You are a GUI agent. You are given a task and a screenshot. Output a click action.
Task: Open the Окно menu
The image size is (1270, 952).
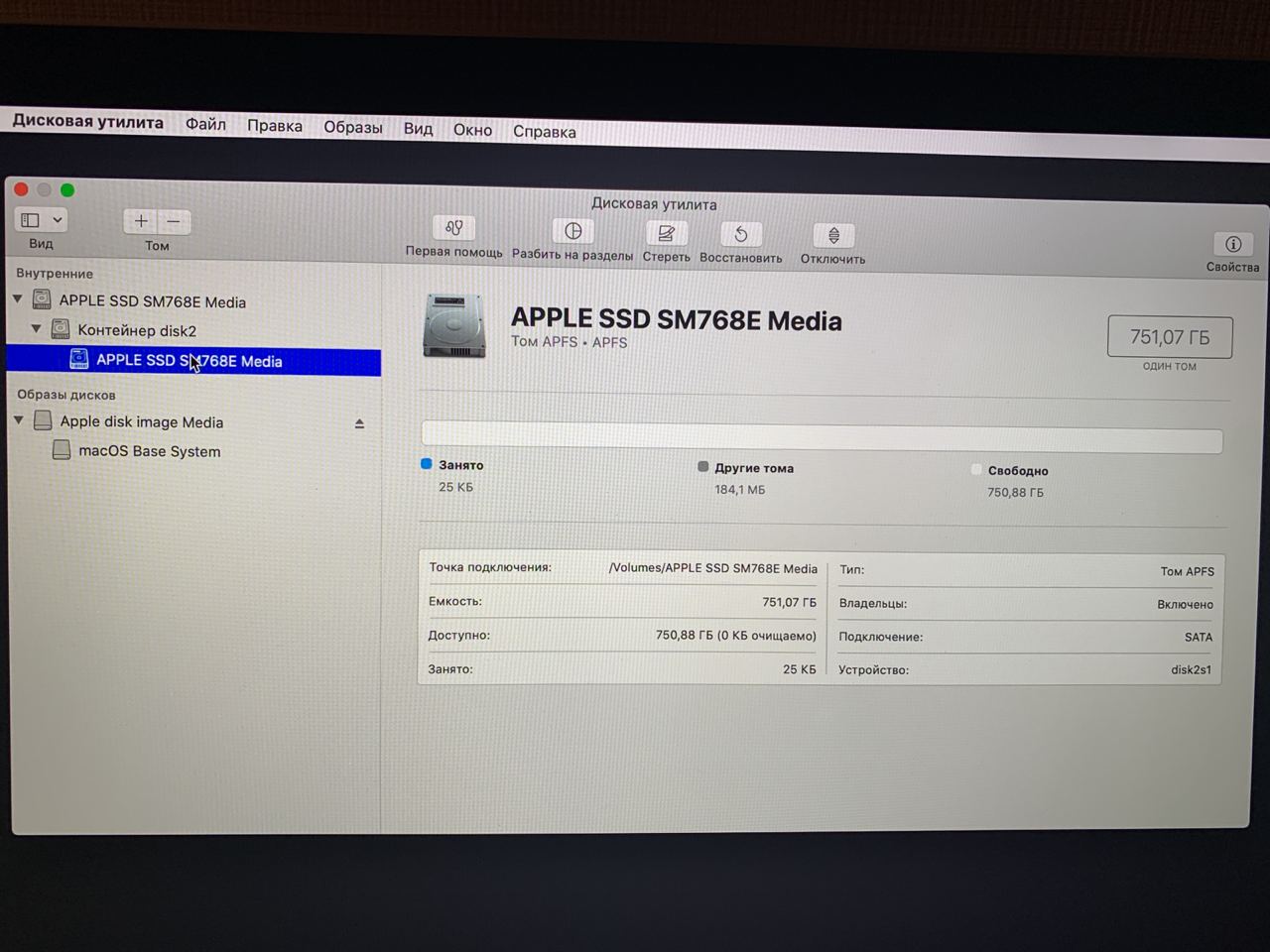click(472, 130)
